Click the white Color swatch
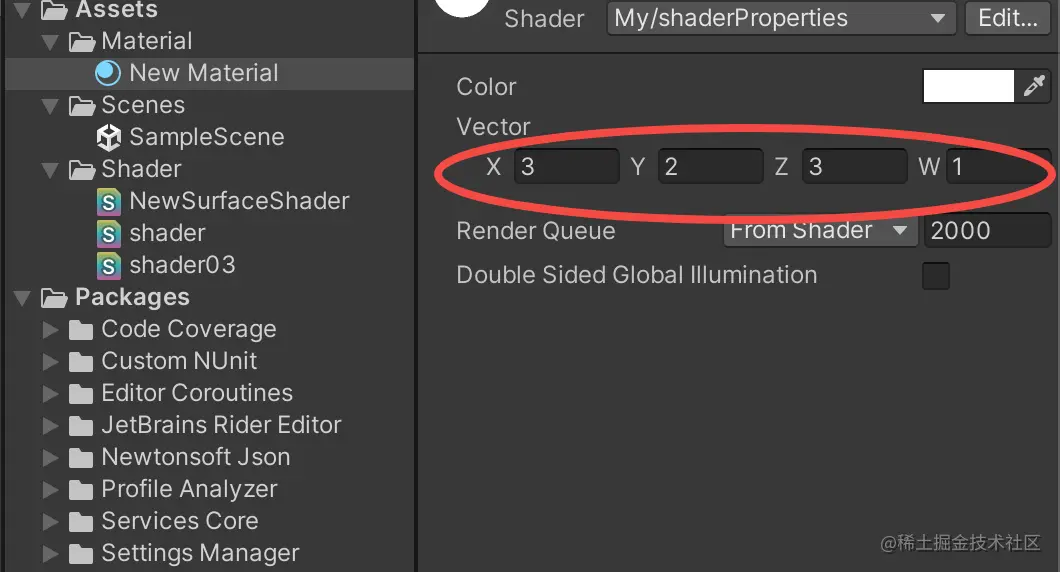The height and width of the screenshot is (572, 1060). tap(967, 87)
